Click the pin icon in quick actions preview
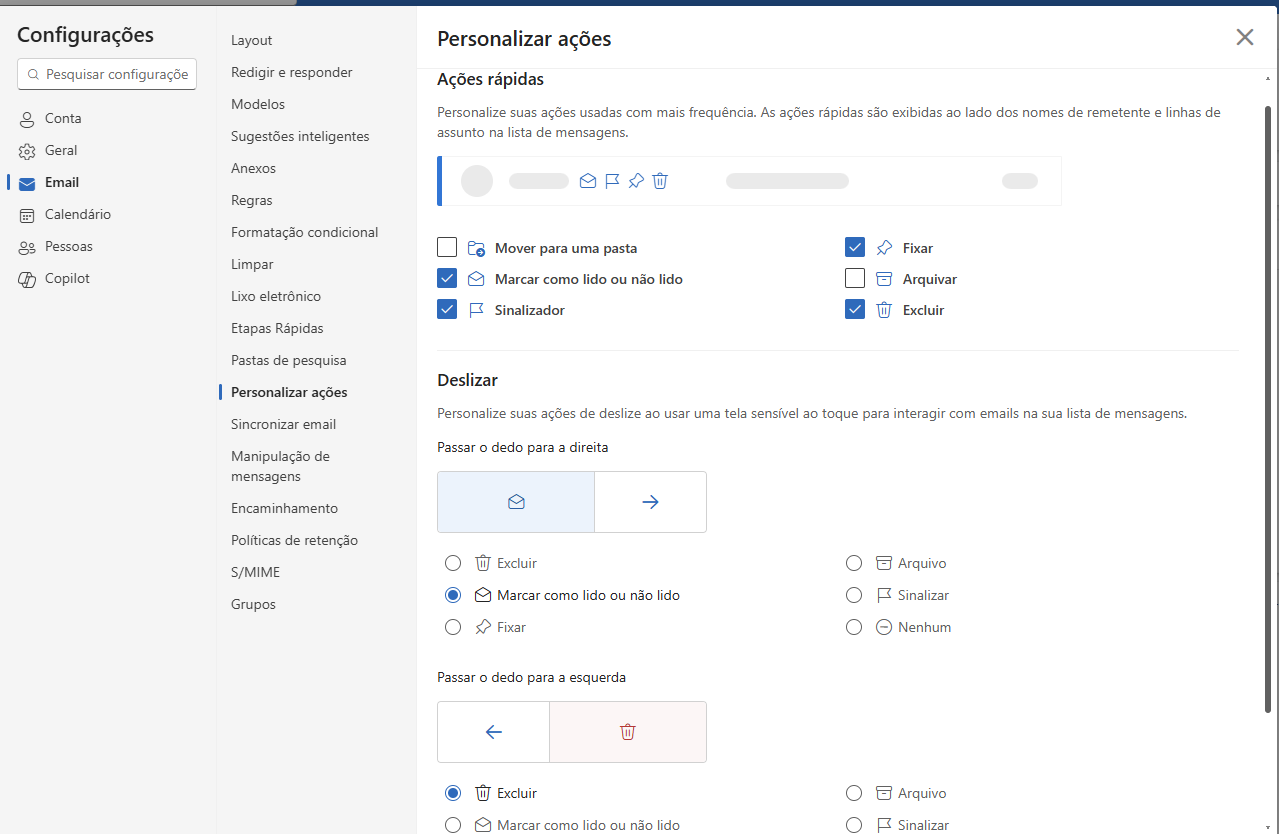 tap(636, 181)
